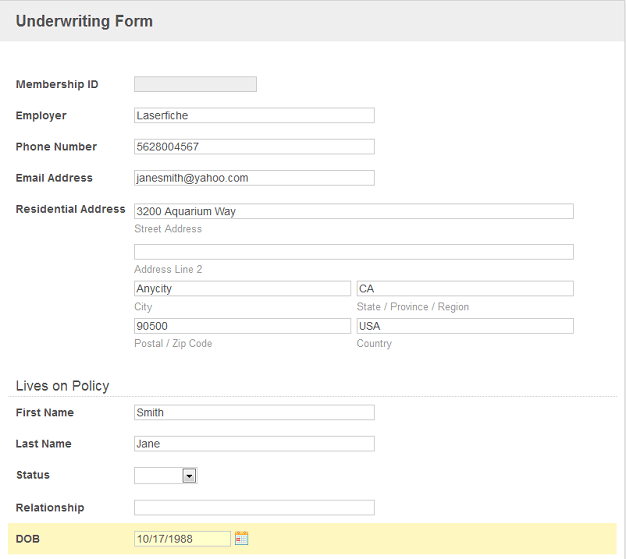Open the DOB calendar date picker
The image size is (626, 559).
tap(241, 539)
